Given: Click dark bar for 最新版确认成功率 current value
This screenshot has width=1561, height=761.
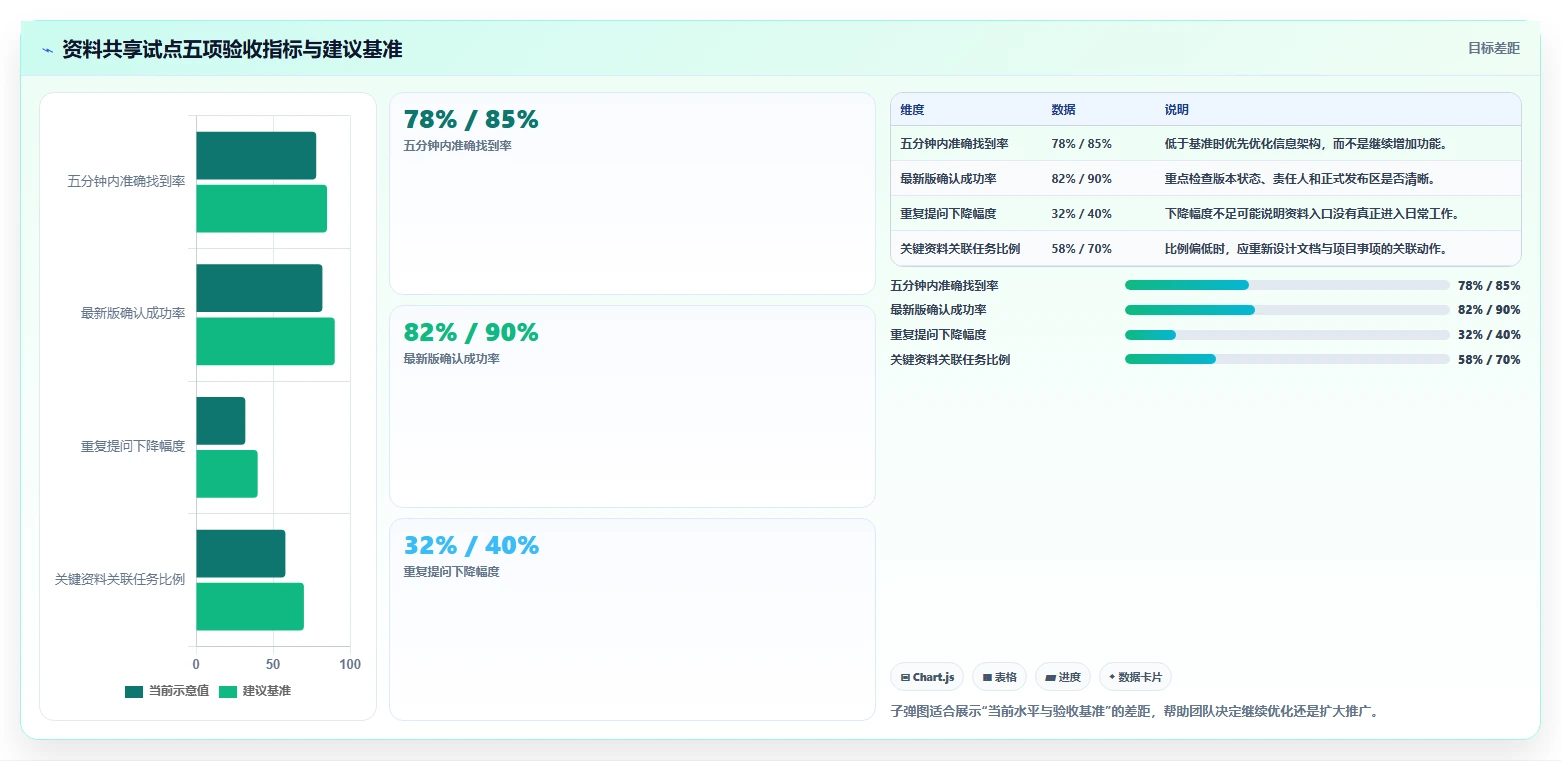Looking at the screenshot, I should tap(259, 288).
